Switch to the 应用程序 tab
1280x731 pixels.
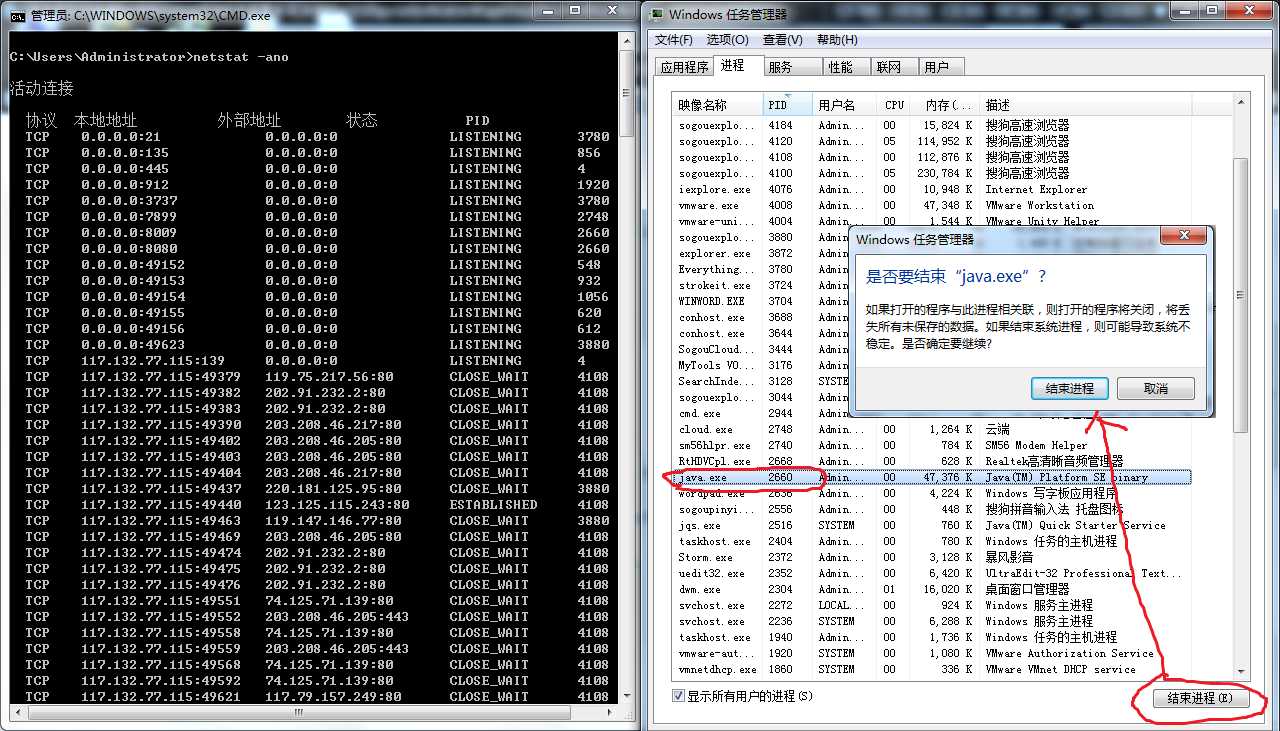pos(684,67)
